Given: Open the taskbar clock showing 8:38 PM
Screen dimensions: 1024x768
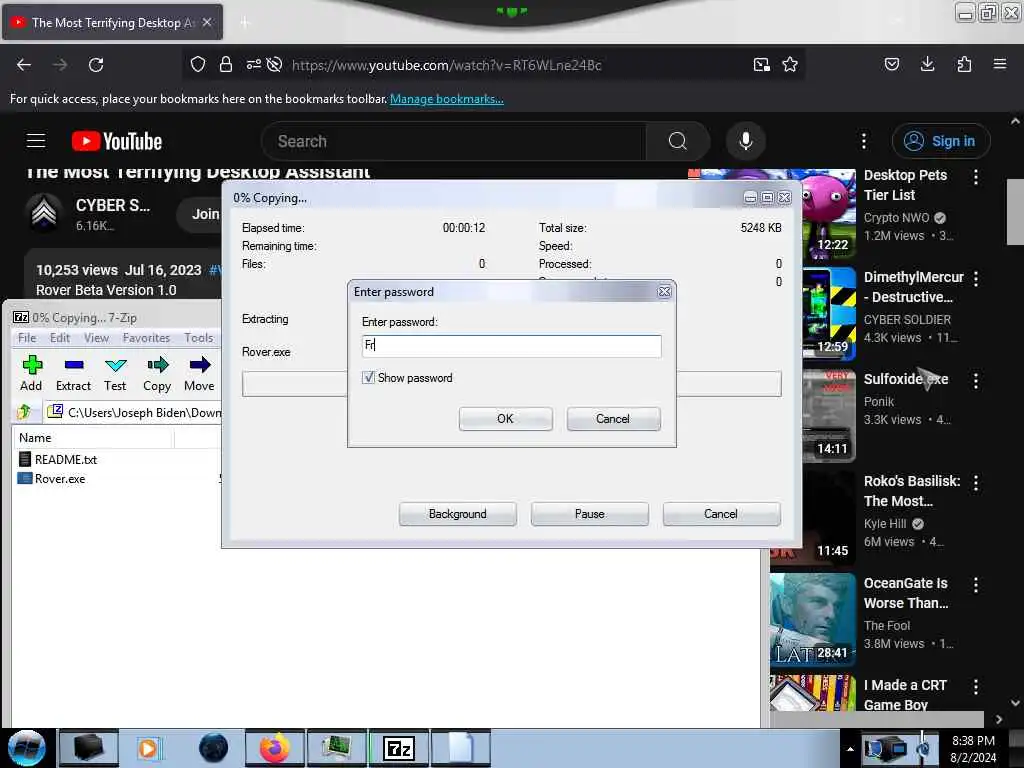Looking at the screenshot, I should point(973,749).
